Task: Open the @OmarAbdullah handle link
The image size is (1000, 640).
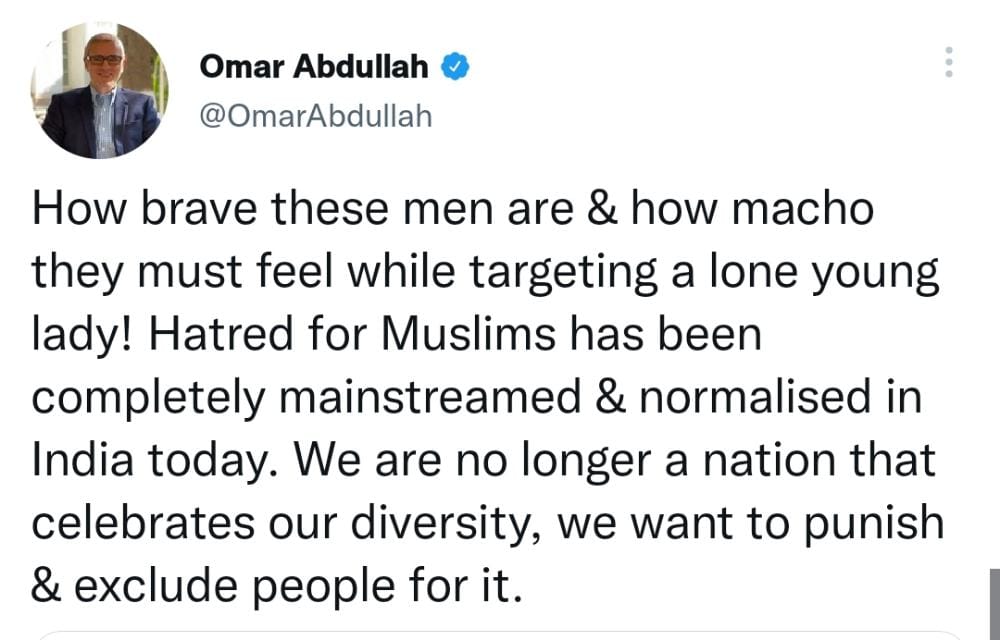Action: click(x=316, y=115)
